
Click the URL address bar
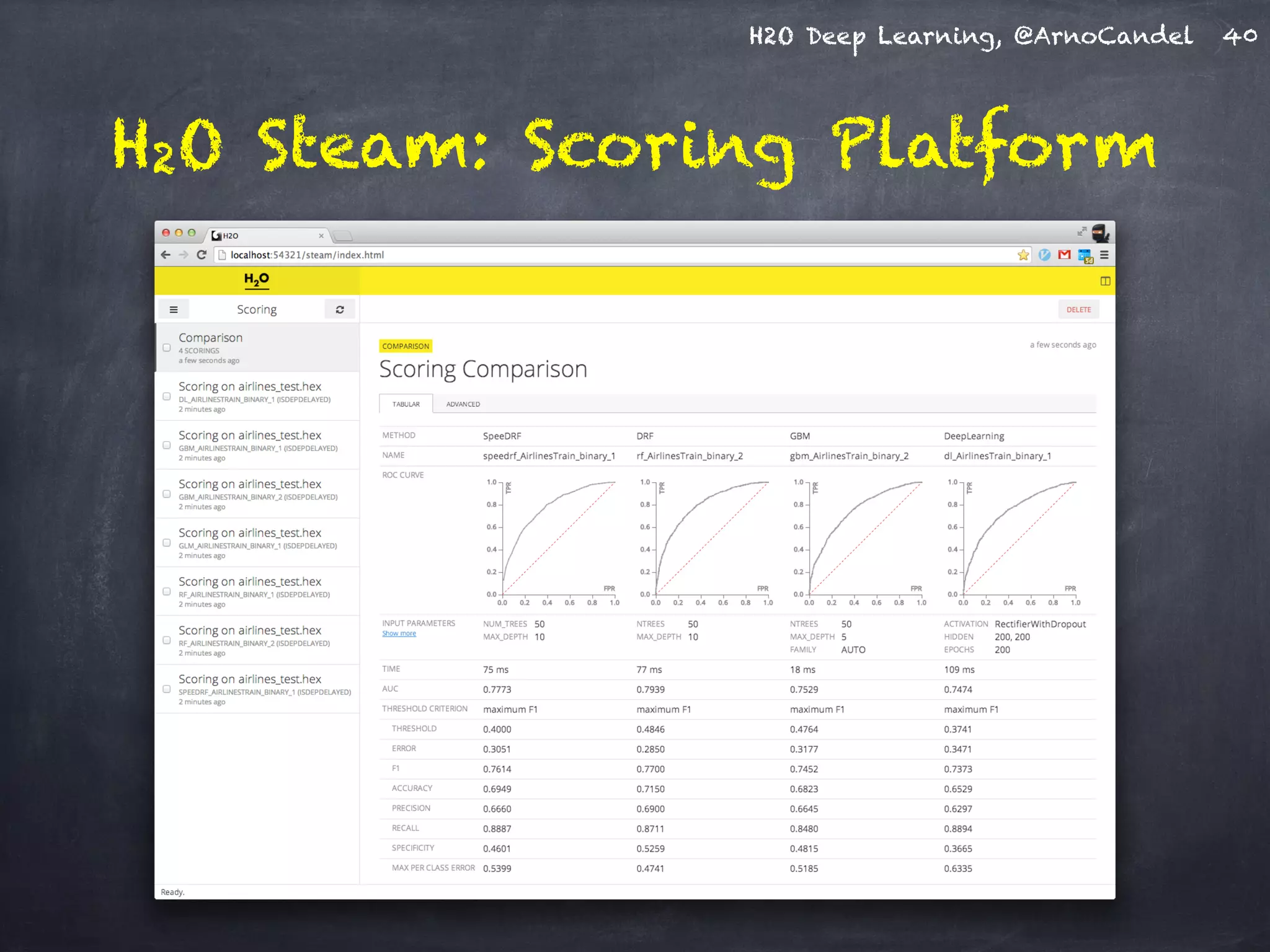[622, 255]
